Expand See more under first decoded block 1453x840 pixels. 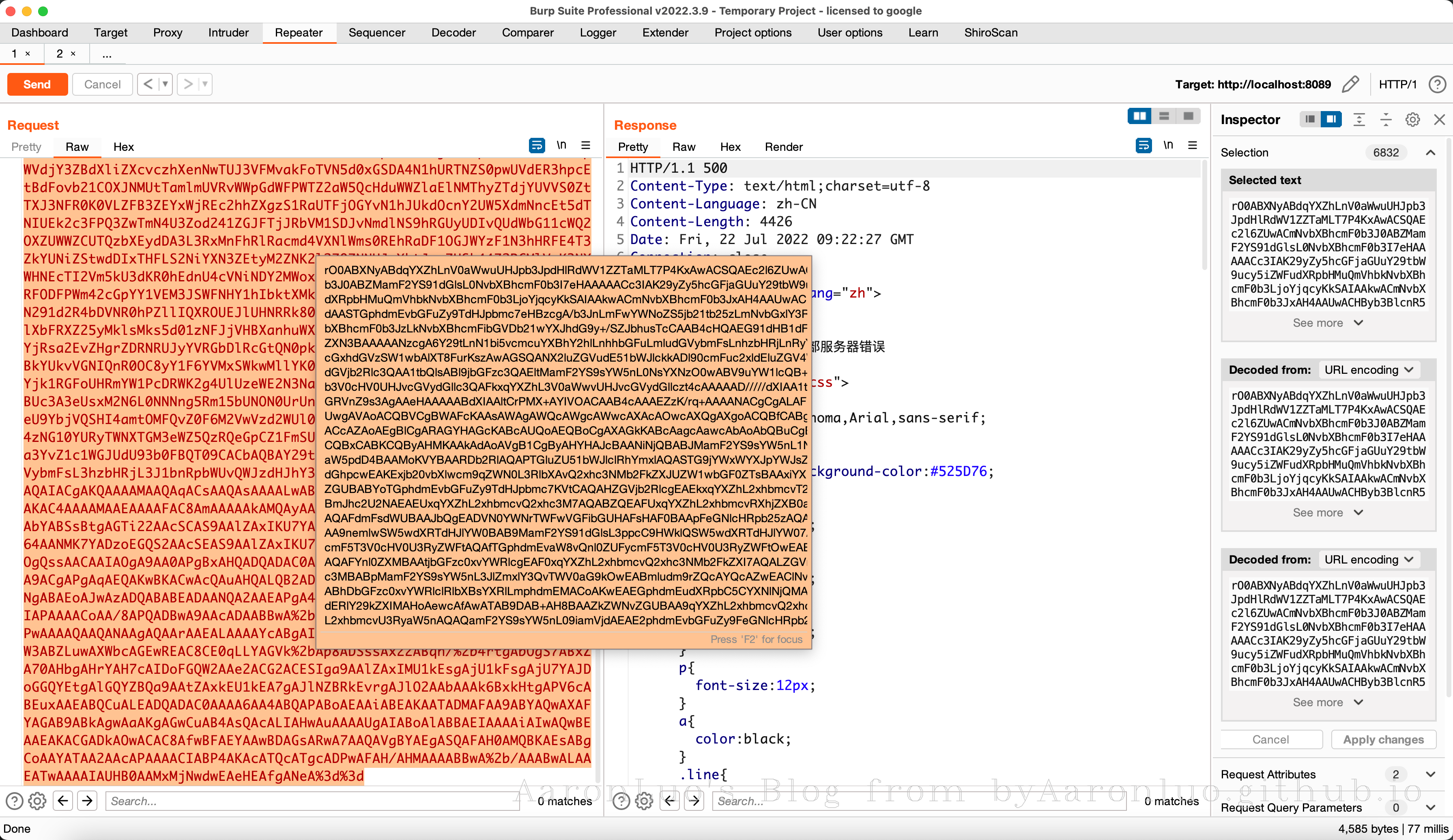(x=1328, y=512)
